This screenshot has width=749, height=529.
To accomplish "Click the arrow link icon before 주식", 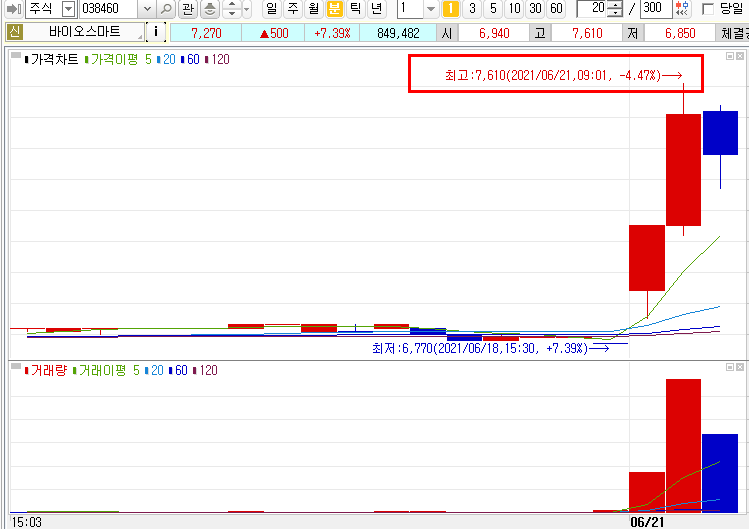I will [14, 9].
